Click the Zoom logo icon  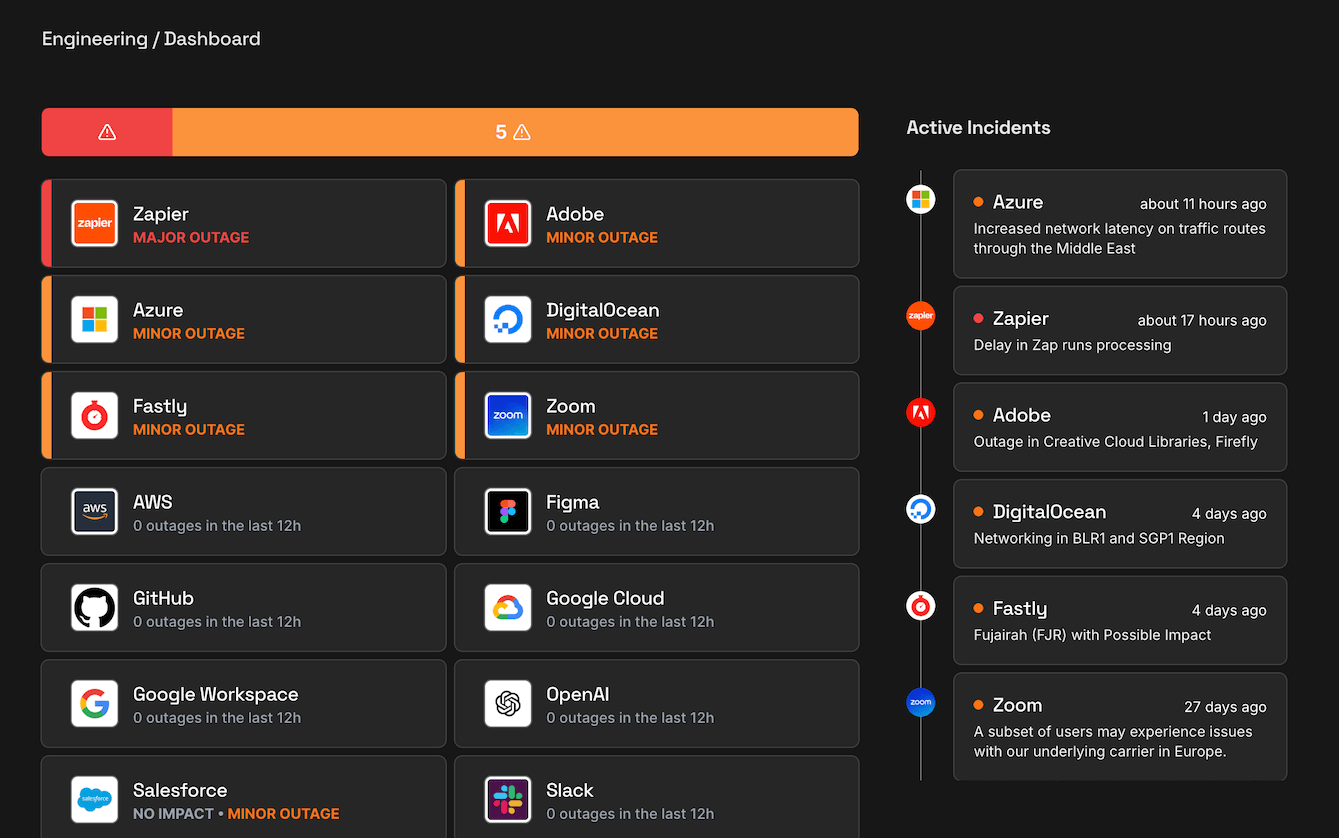[507, 415]
